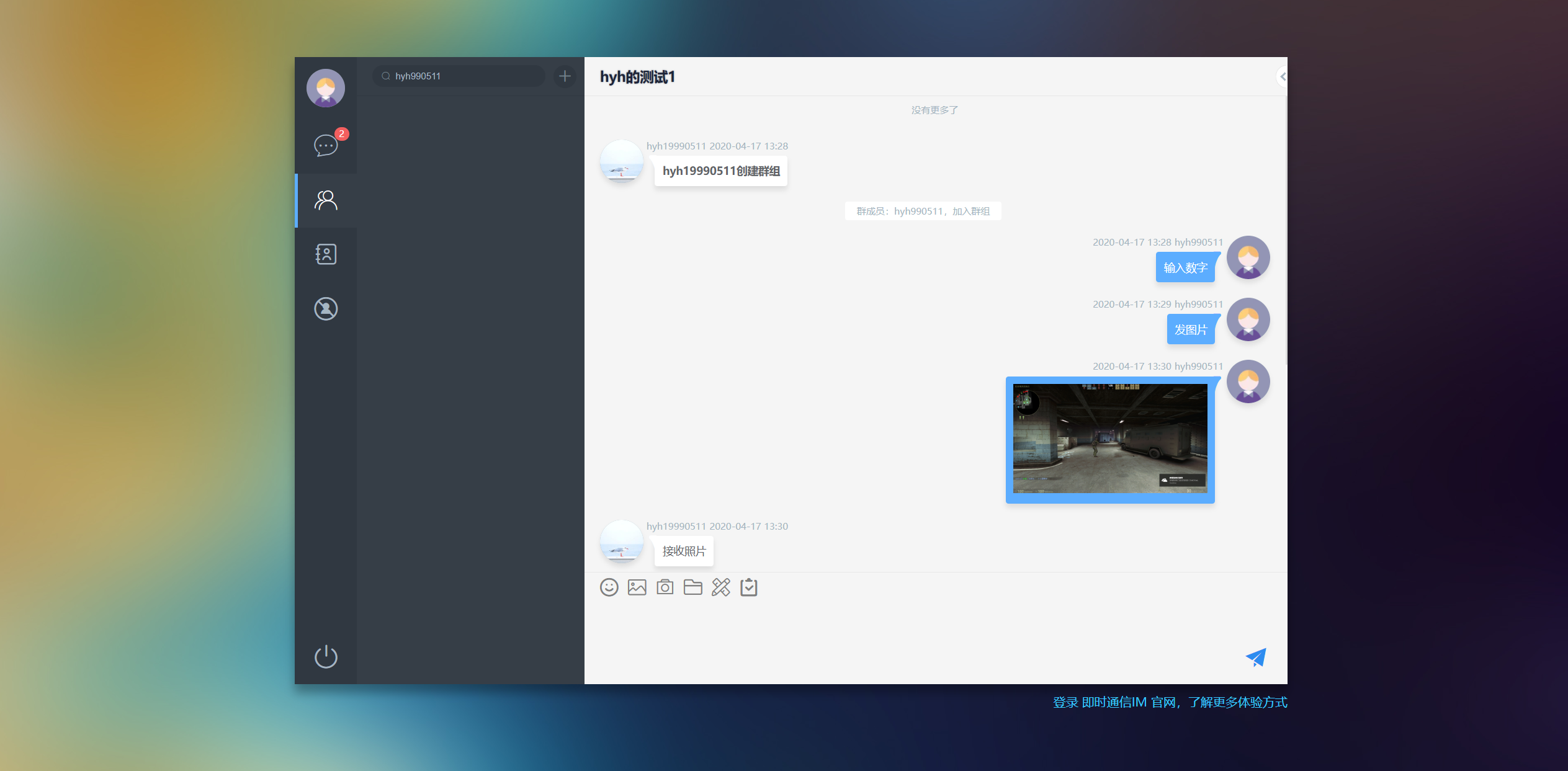Screen dimensions: 1568x771
Task: Select the group list sidebar icon
Action: (326, 200)
